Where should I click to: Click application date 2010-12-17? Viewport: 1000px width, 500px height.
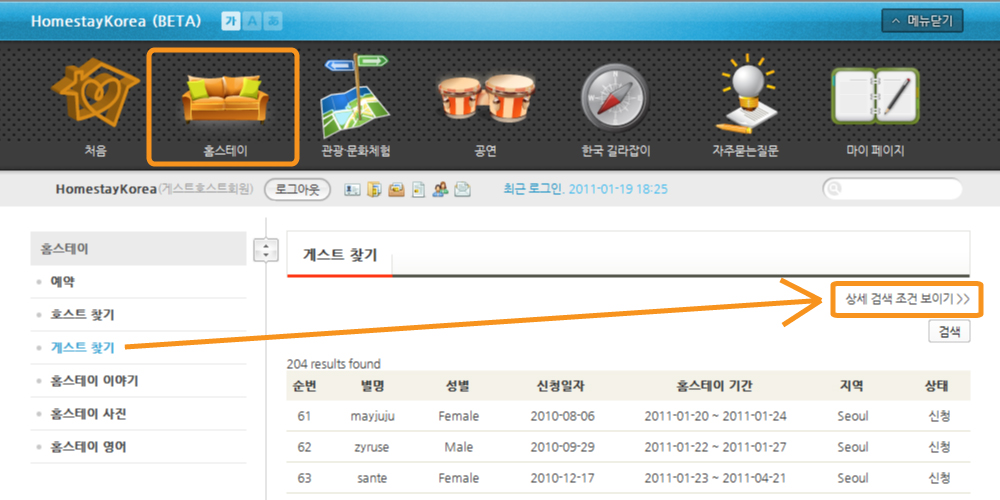pyautogui.click(x=562, y=478)
